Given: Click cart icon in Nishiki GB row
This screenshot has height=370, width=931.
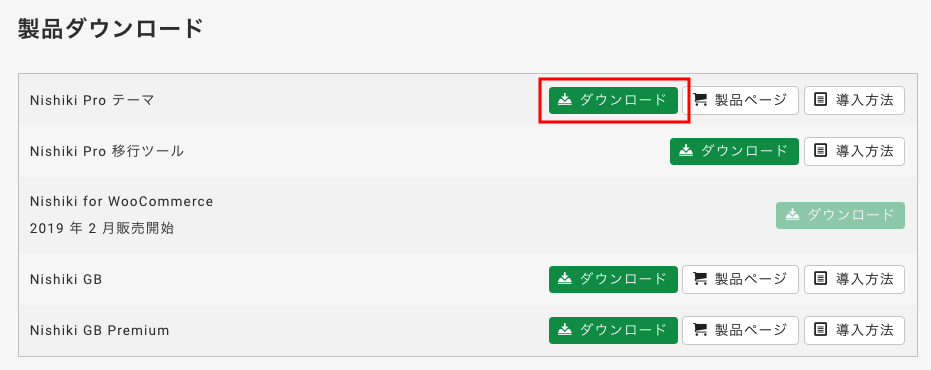Looking at the screenshot, I should [701, 279].
